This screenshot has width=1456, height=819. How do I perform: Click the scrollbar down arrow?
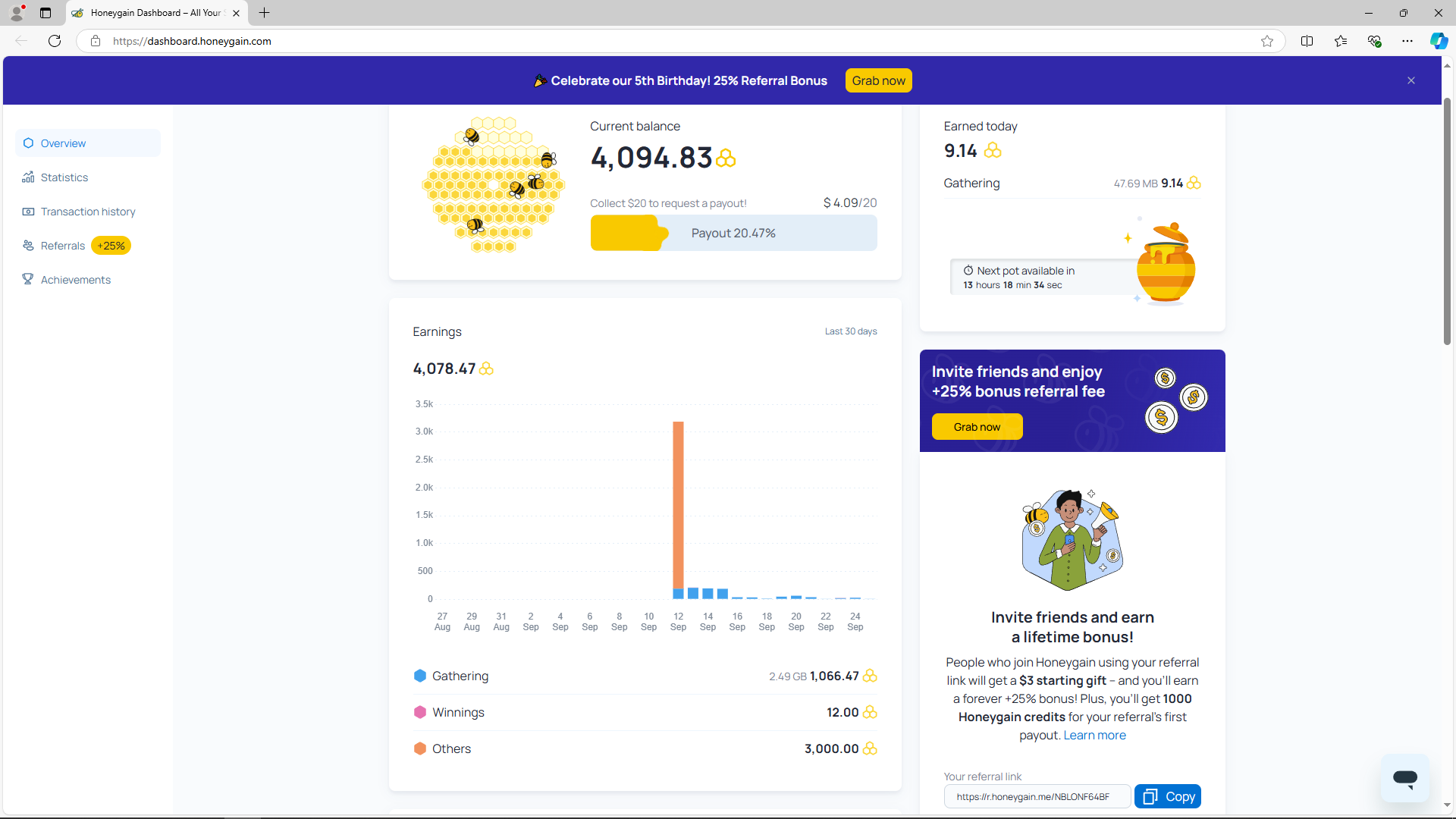pyautogui.click(x=1447, y=805)
